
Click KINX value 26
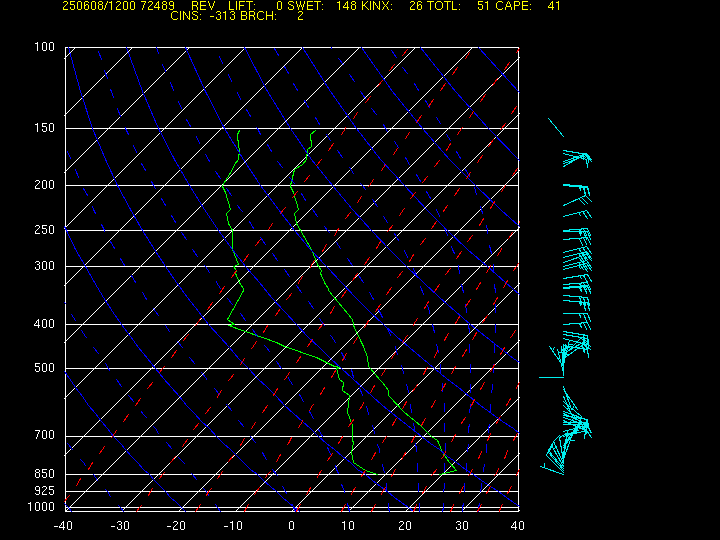416,6
